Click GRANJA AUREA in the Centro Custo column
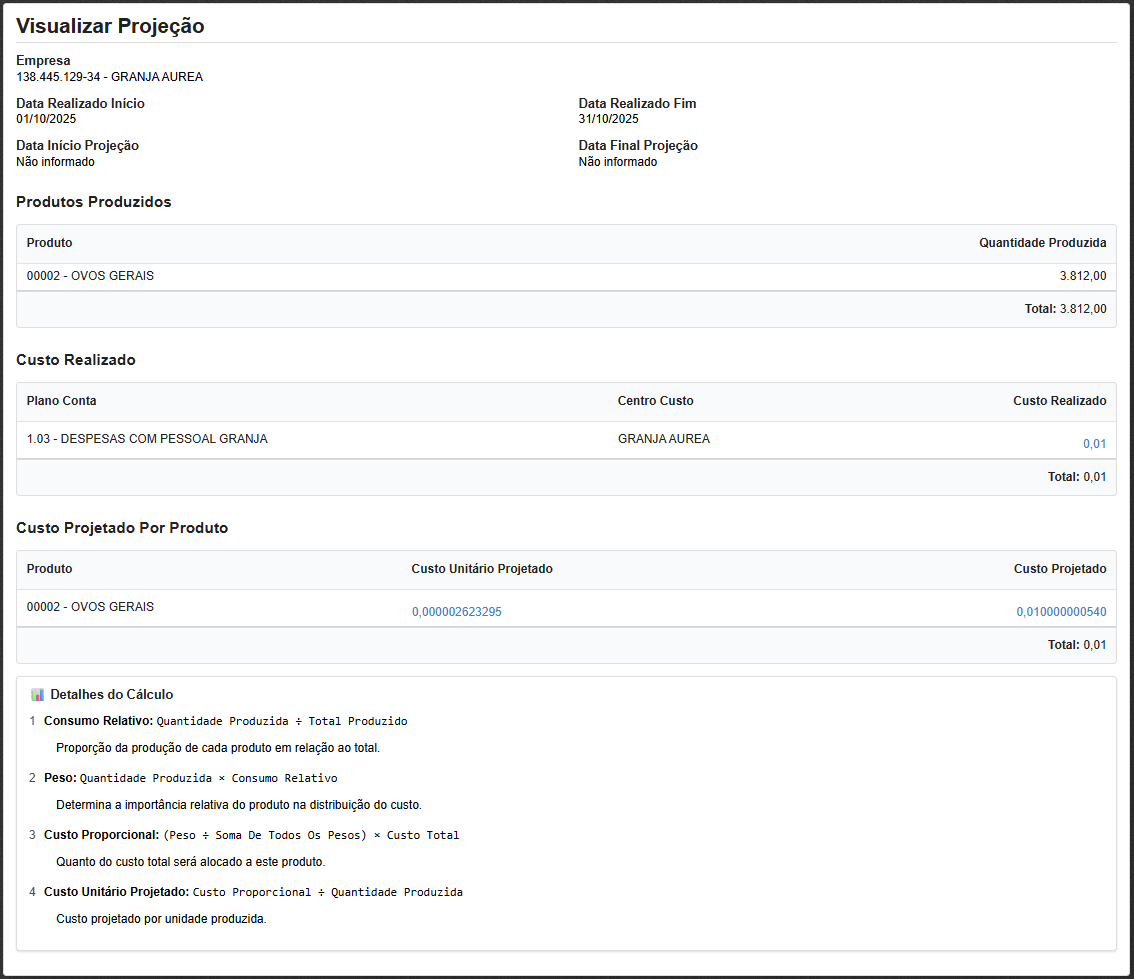Image resolution: width=1134 pixels, height=979 pixels. 663,439
